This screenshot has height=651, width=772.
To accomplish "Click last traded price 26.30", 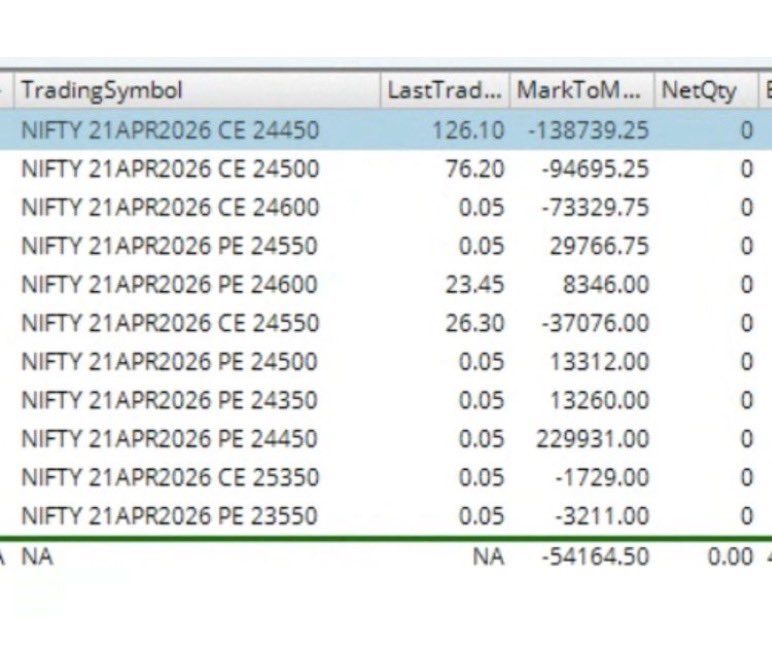I will point(475,323).
